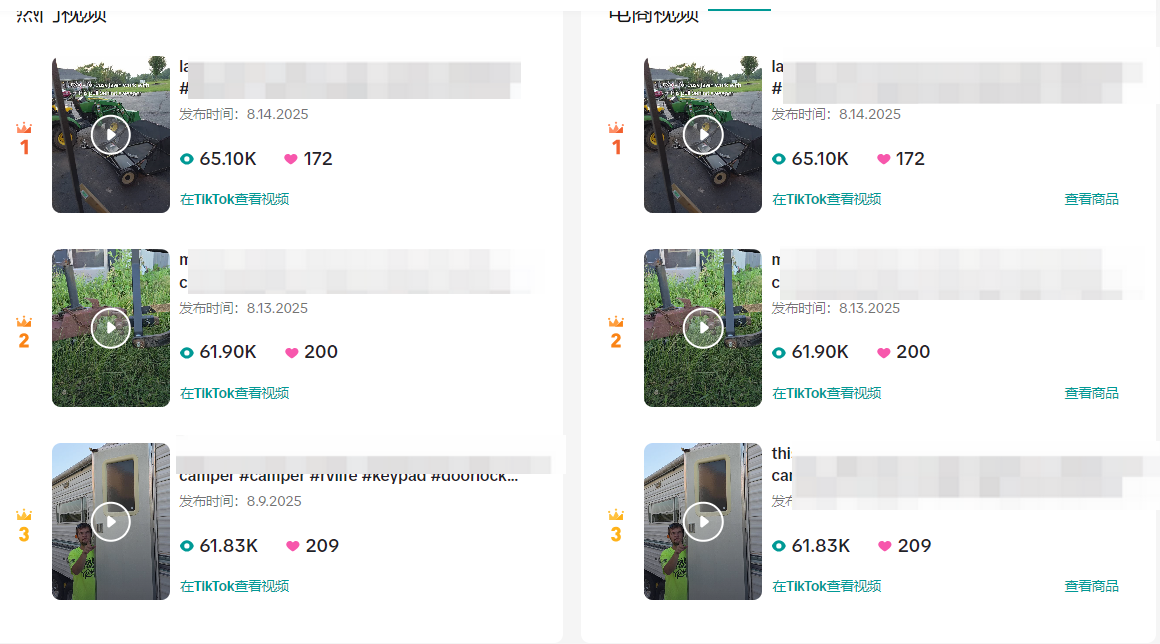Open right rank 2 video on TikTok link
The height and width of the screenshot is (644, 1160).
(826, 393)
